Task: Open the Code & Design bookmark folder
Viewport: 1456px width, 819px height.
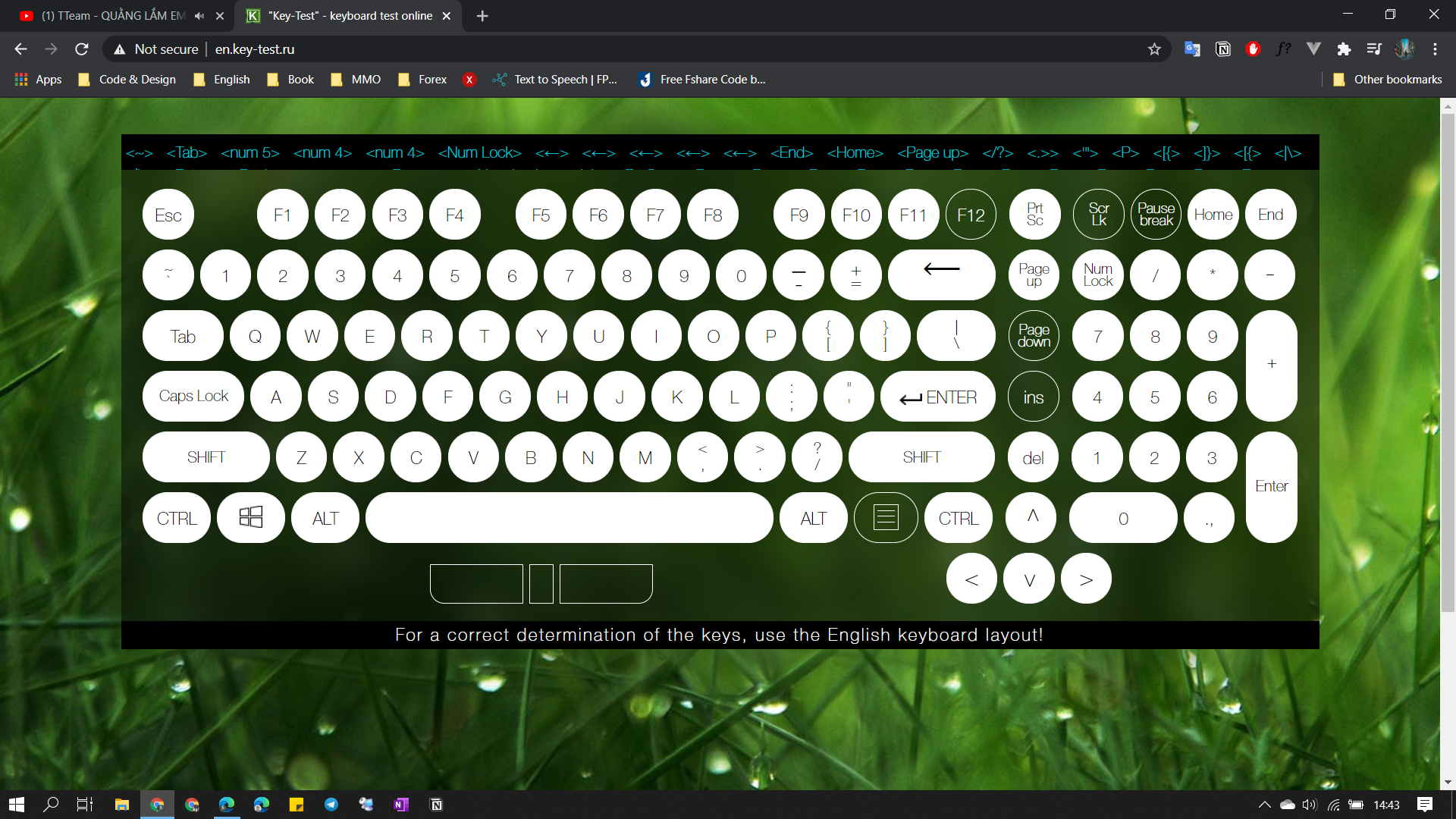Action: pyautogui.click(x=127, y=80)
